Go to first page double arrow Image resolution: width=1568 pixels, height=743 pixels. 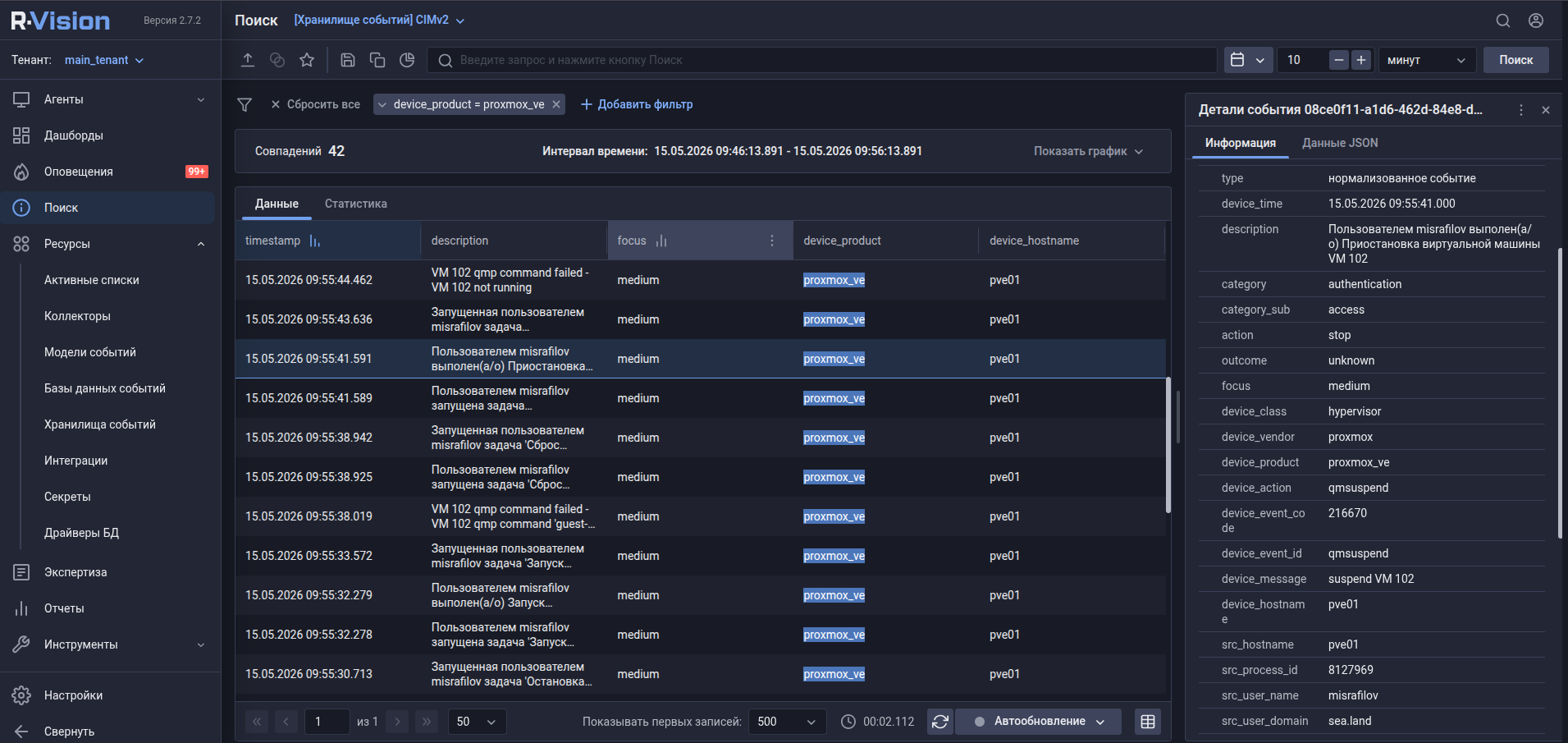(x=257, y=722)
